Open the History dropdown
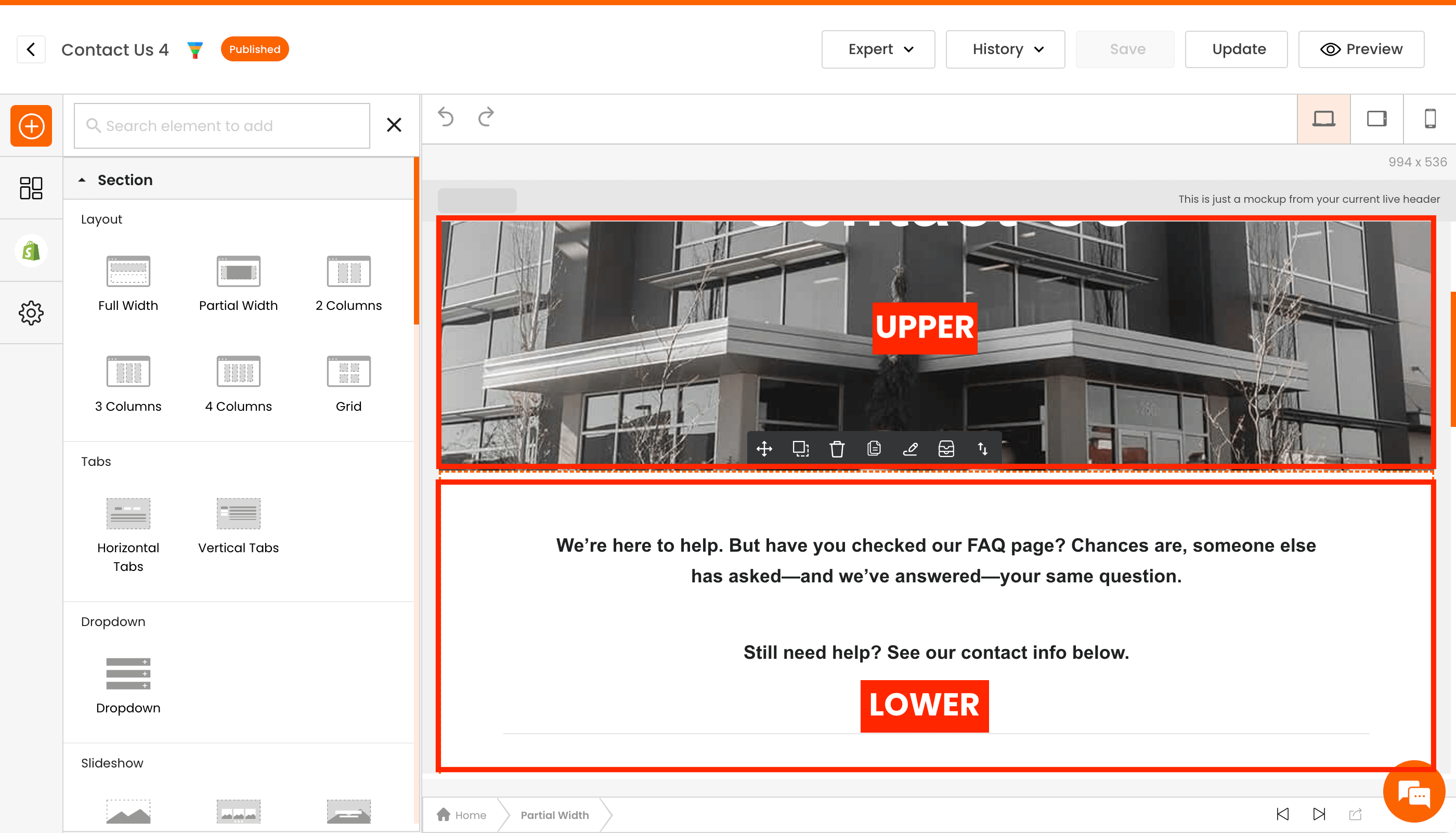This screenshot has height=833, width=1456. 1005,49
